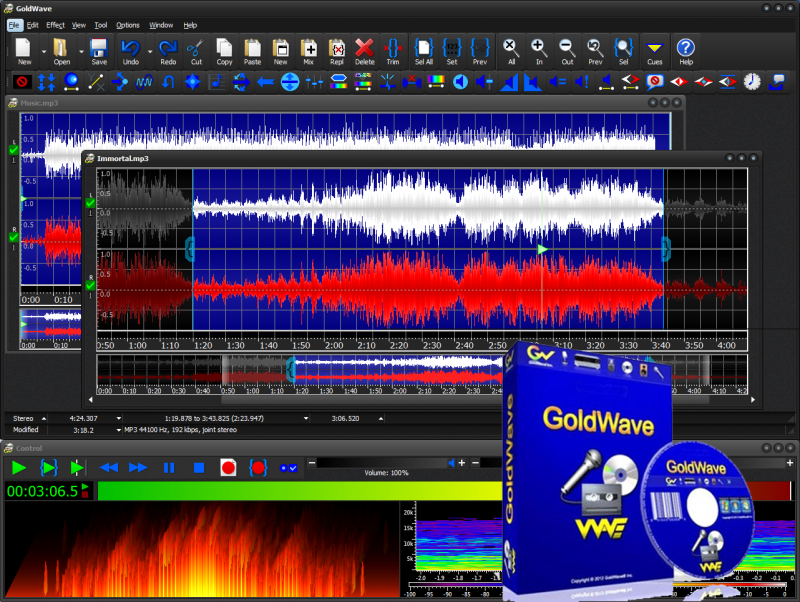Click the Save floppy disk icon
Viewport: 800px width, 602px height.
click(99, 49)
